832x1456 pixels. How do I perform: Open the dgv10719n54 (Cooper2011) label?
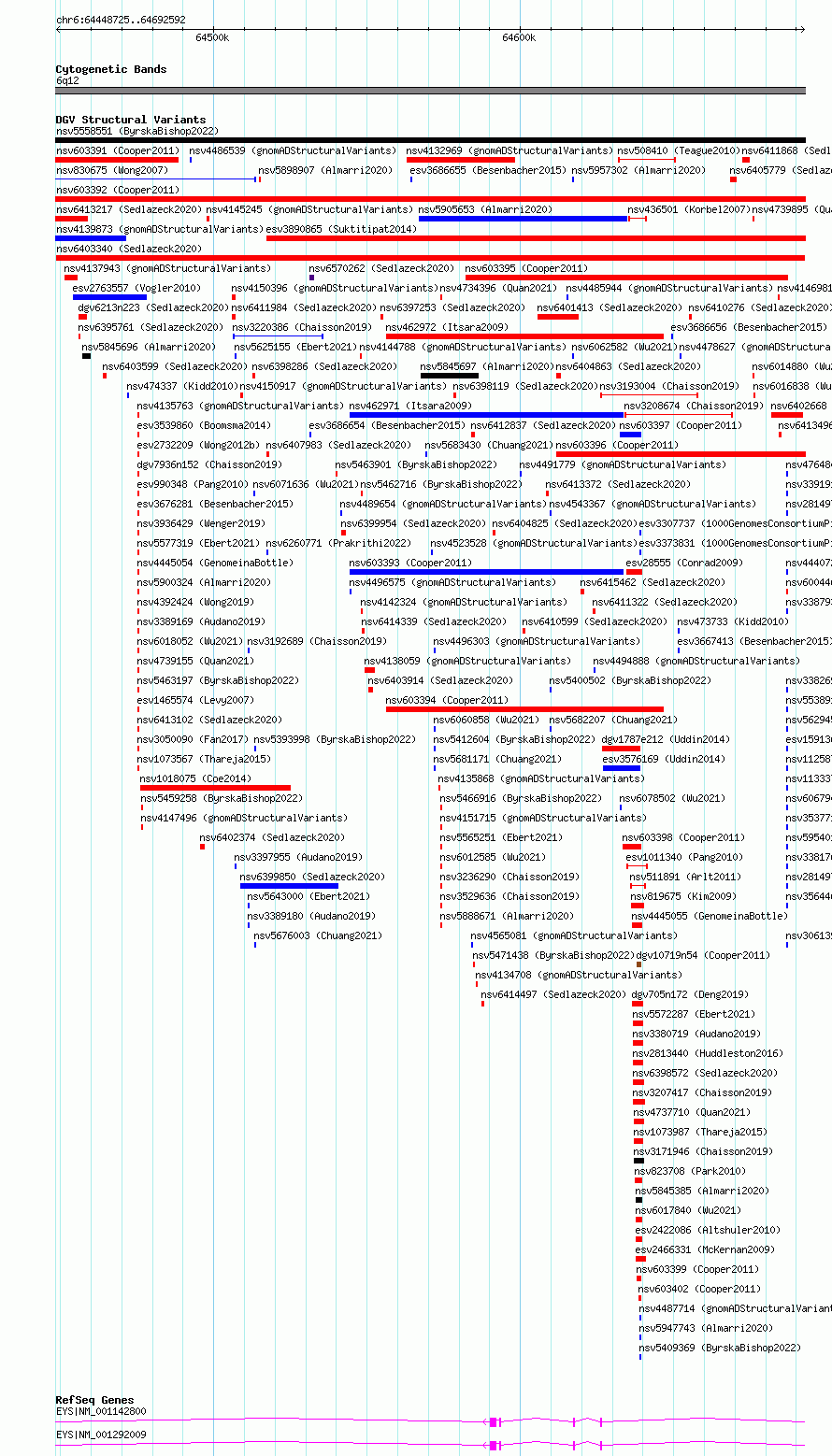coord(704,955)
